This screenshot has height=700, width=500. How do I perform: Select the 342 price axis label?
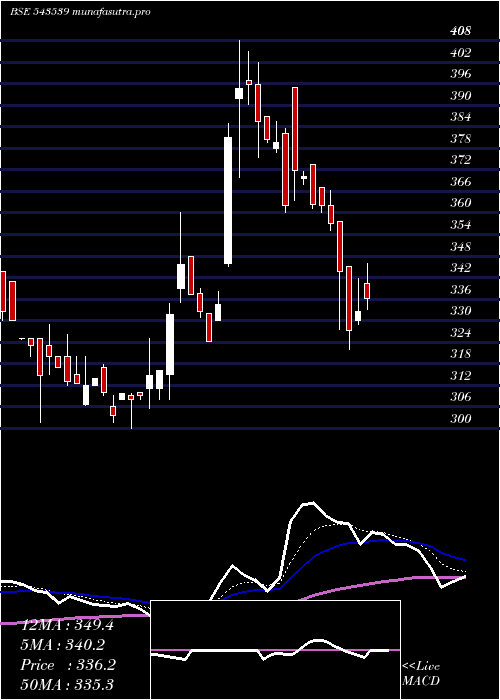(x=461, y=268)
